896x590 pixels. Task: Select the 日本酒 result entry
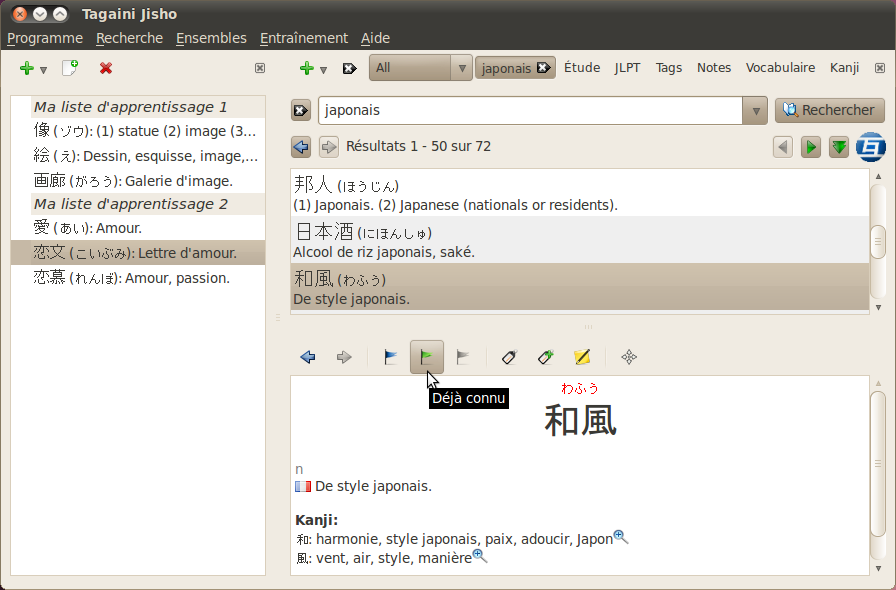click(x=579, y=240)
